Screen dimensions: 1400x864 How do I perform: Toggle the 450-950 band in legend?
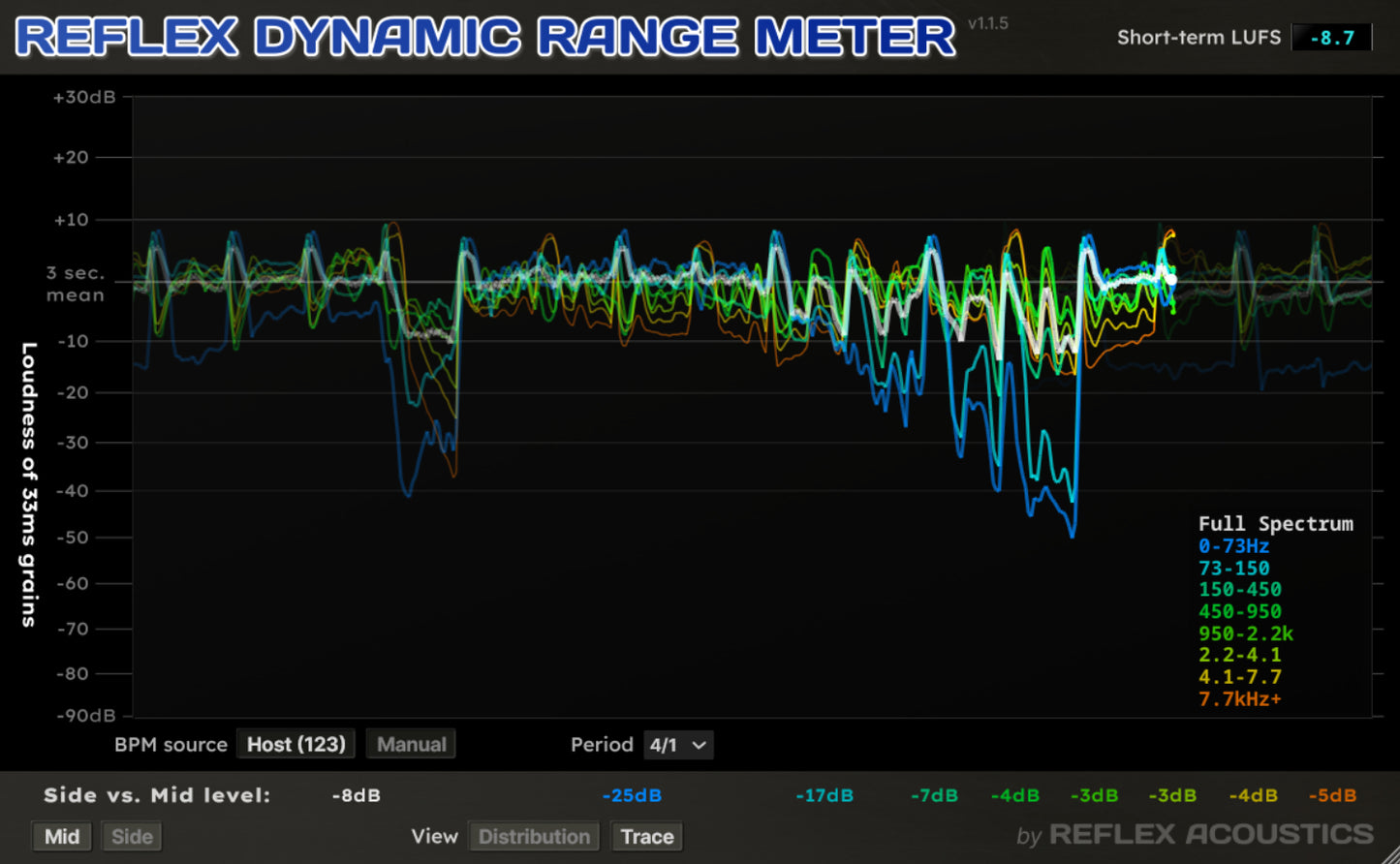click(x=1240, y=612)
